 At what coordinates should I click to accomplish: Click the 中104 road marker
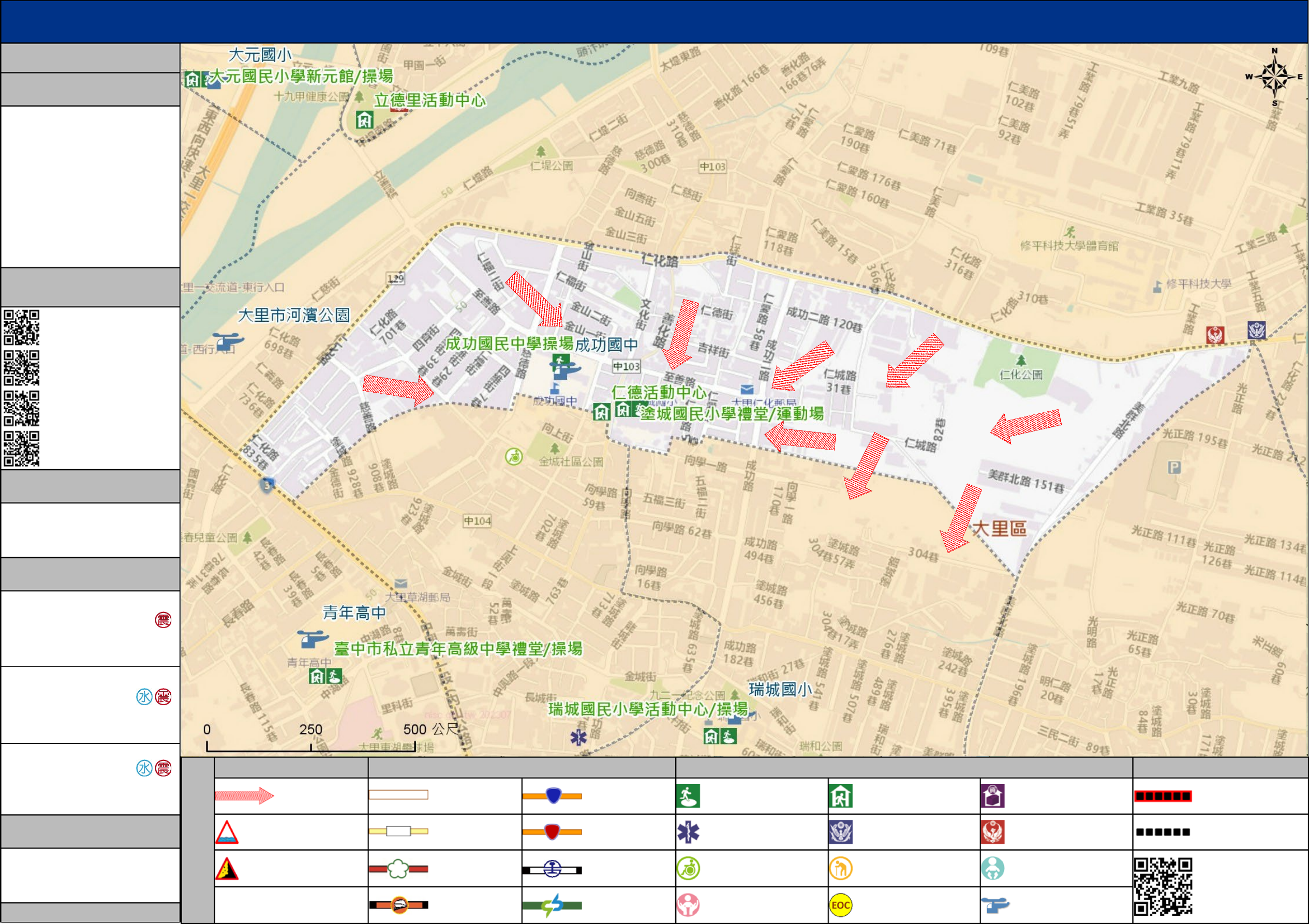[477, 521]
